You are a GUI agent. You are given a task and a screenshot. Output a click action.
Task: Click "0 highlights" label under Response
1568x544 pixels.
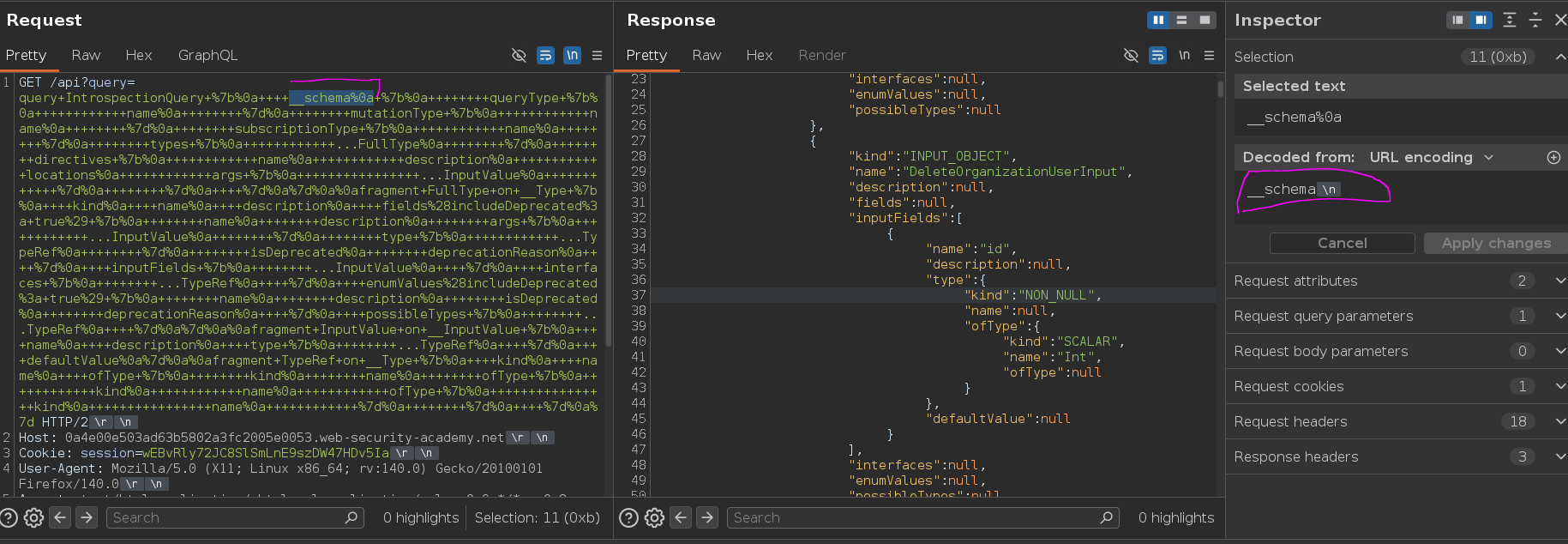click(x=1176, y=517)
